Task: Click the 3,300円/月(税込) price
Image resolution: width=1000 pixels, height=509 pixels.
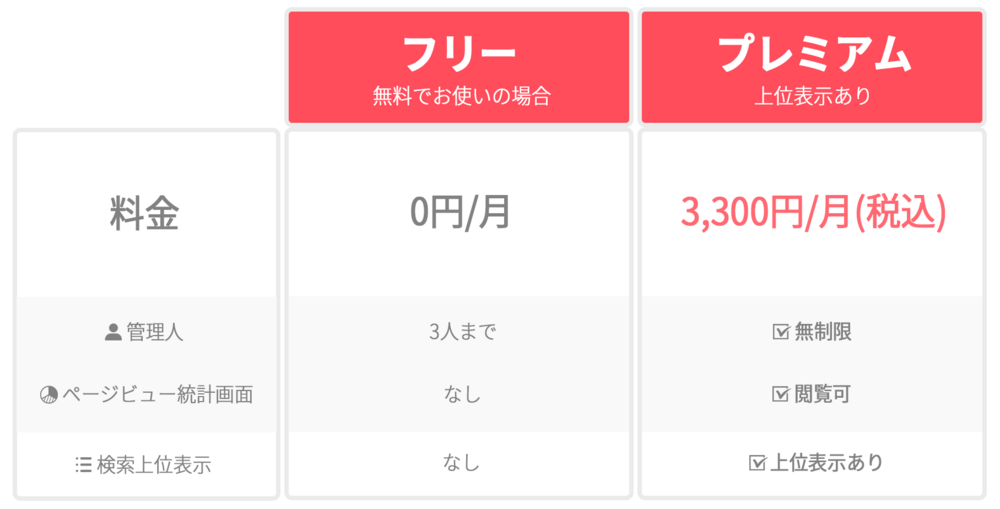Action: point(813,212)
